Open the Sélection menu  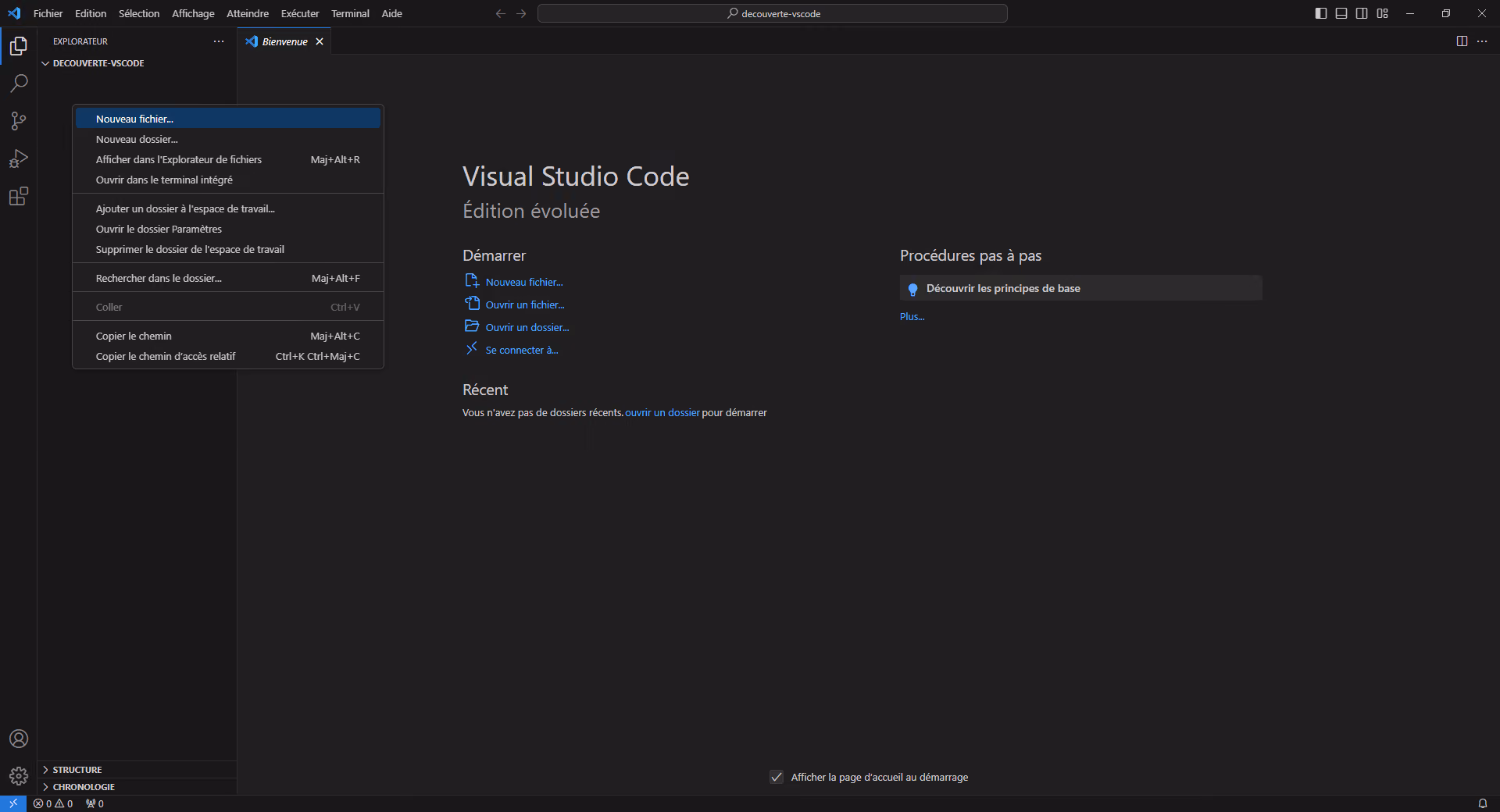[x=139, y=13]
